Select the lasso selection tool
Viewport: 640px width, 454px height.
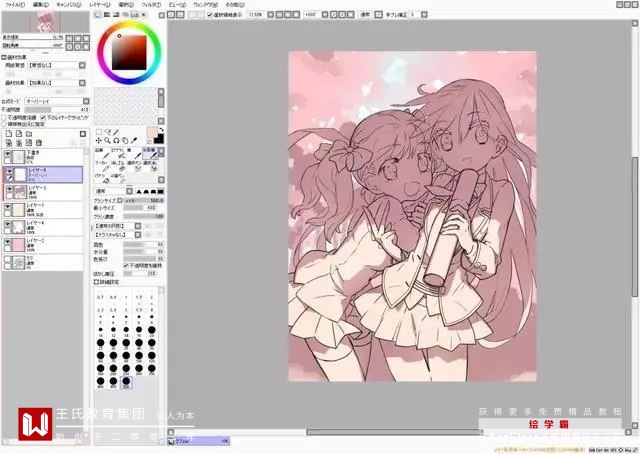click(108, 132)
